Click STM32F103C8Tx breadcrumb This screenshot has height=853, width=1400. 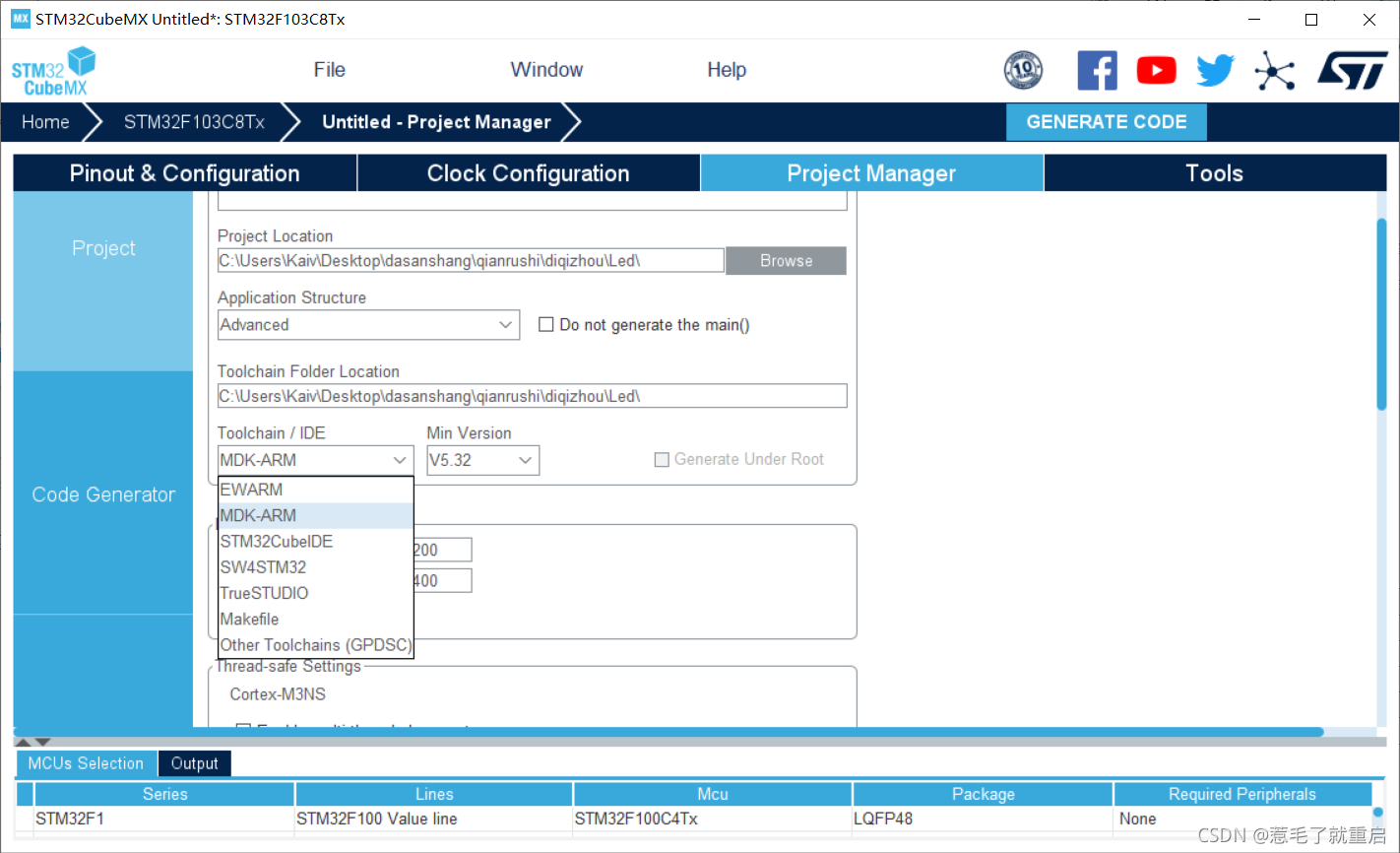coord(194,122)
